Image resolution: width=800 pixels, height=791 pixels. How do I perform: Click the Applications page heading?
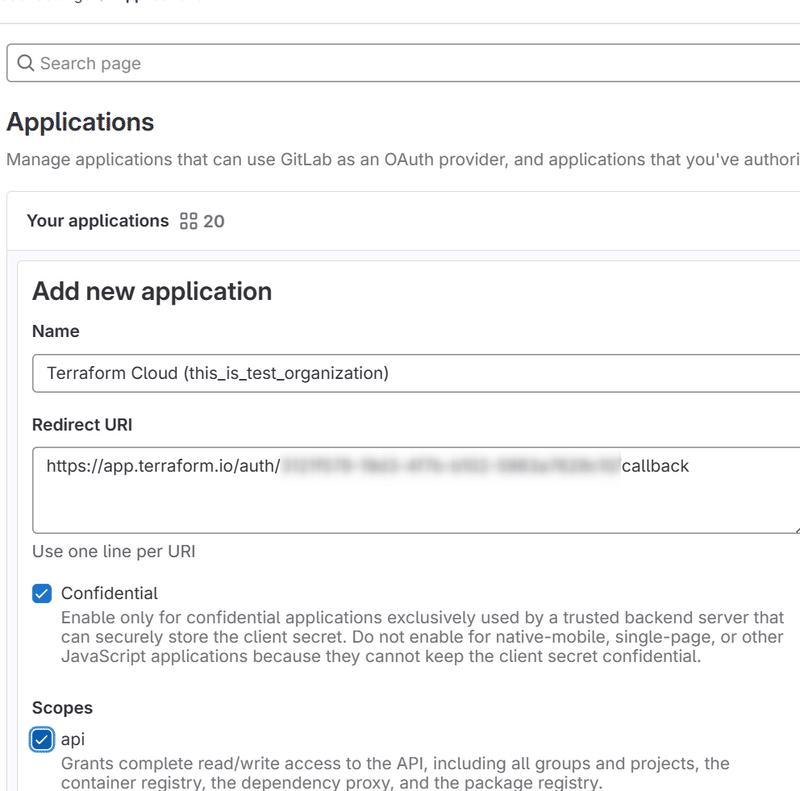click(x=80, y=122)
